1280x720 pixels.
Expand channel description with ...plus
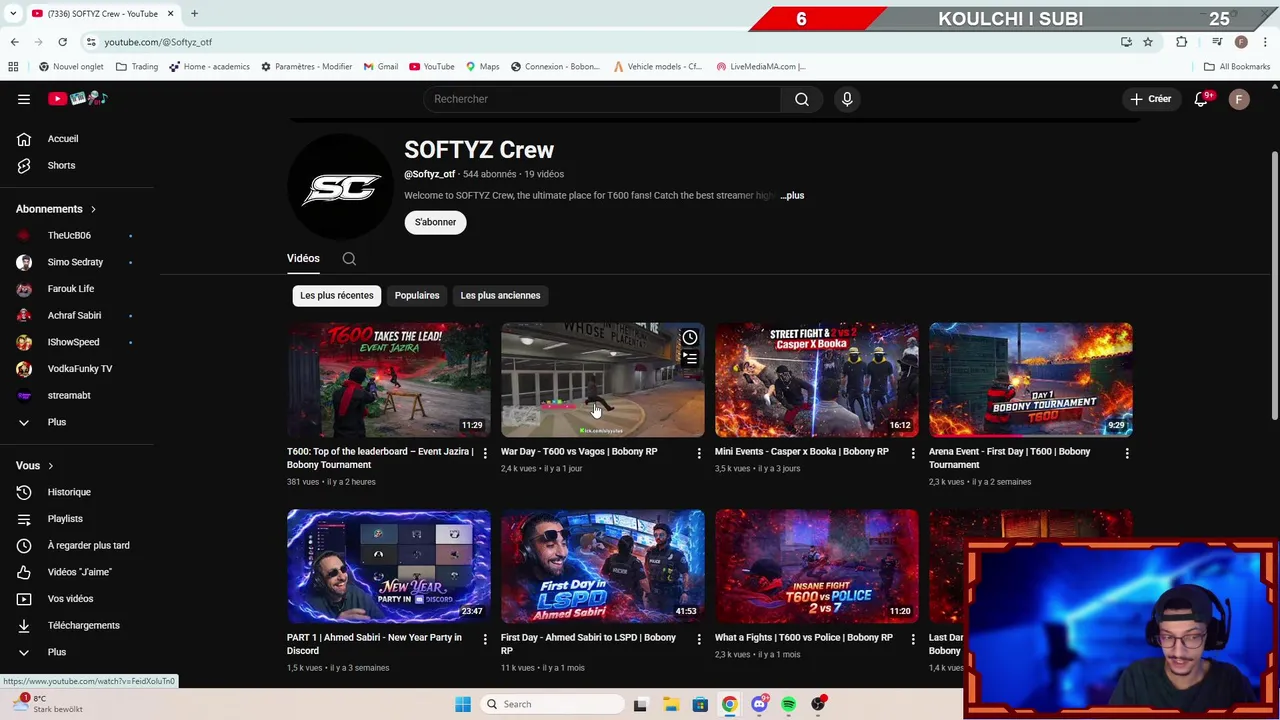pyautogui.click(x=792, y=196)
